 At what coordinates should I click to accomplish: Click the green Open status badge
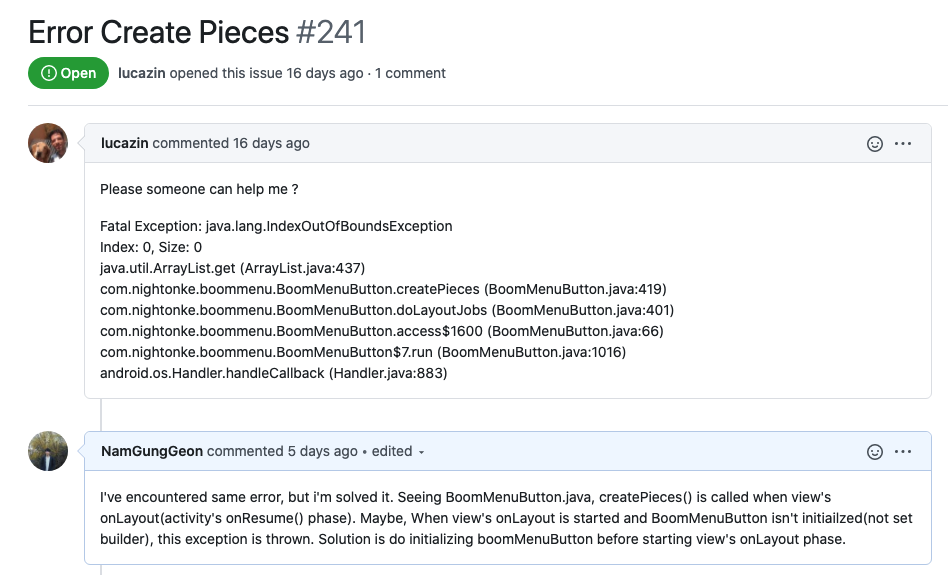[x=69, y=73]
